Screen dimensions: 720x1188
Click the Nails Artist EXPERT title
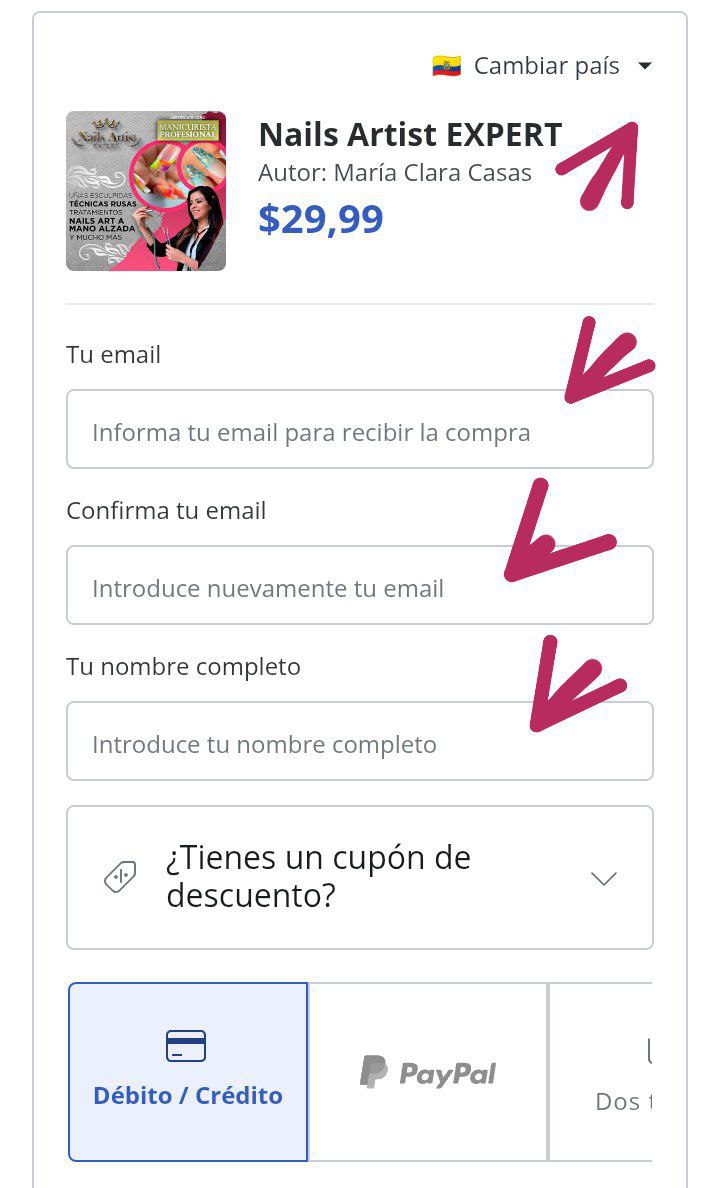click(x=410, y=135)
